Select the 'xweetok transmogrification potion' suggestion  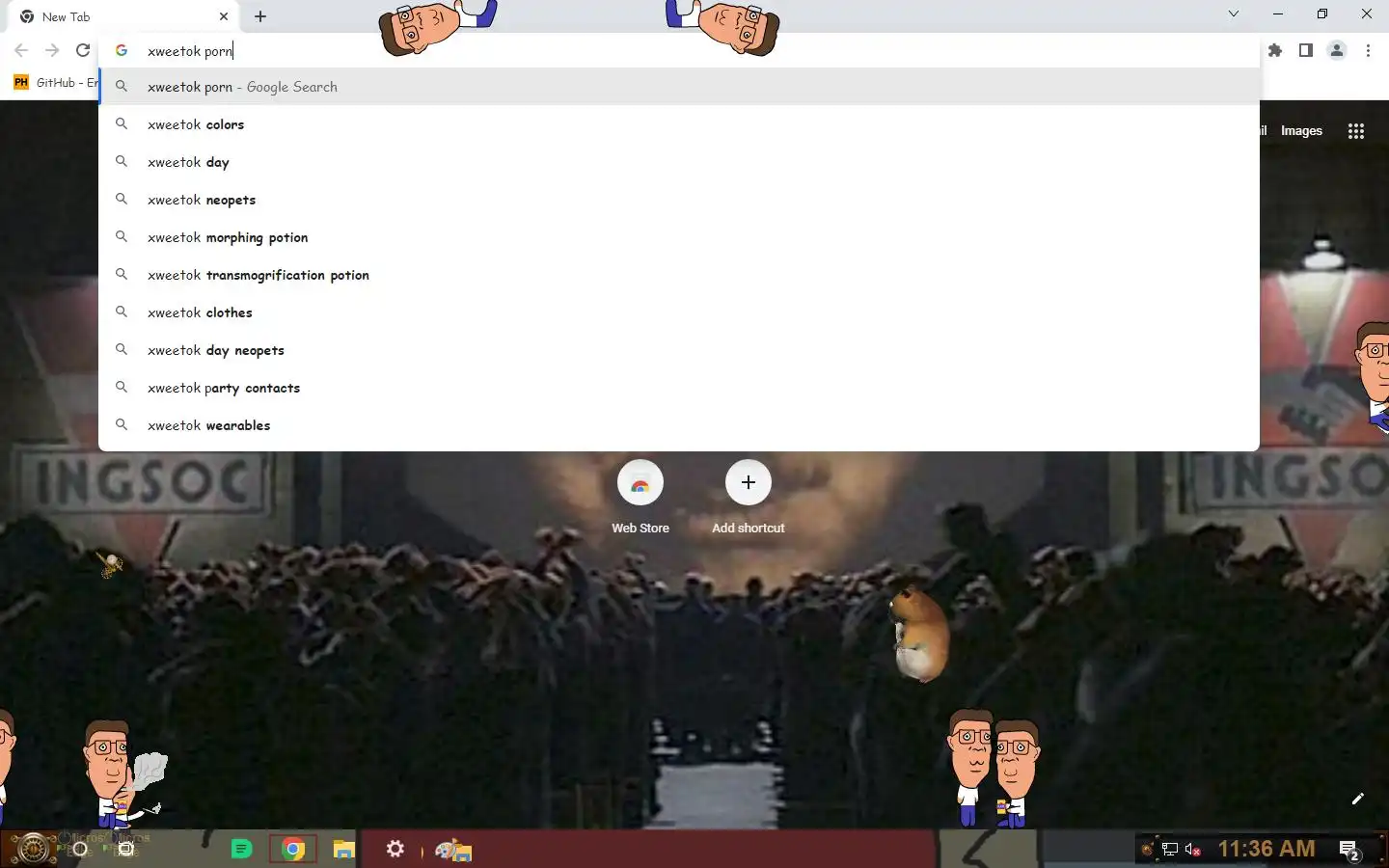point(679,275)
